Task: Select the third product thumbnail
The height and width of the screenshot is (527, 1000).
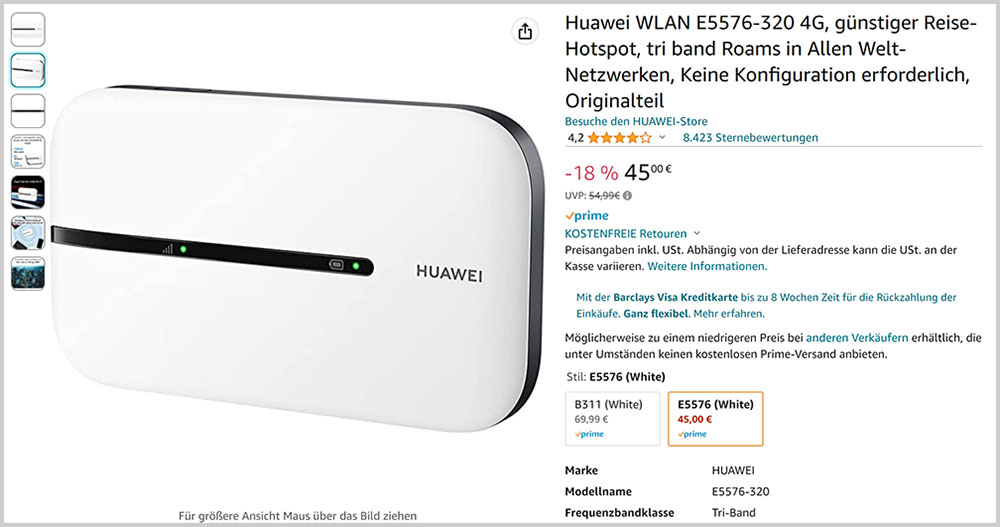Action: click(x=28, y=111)
